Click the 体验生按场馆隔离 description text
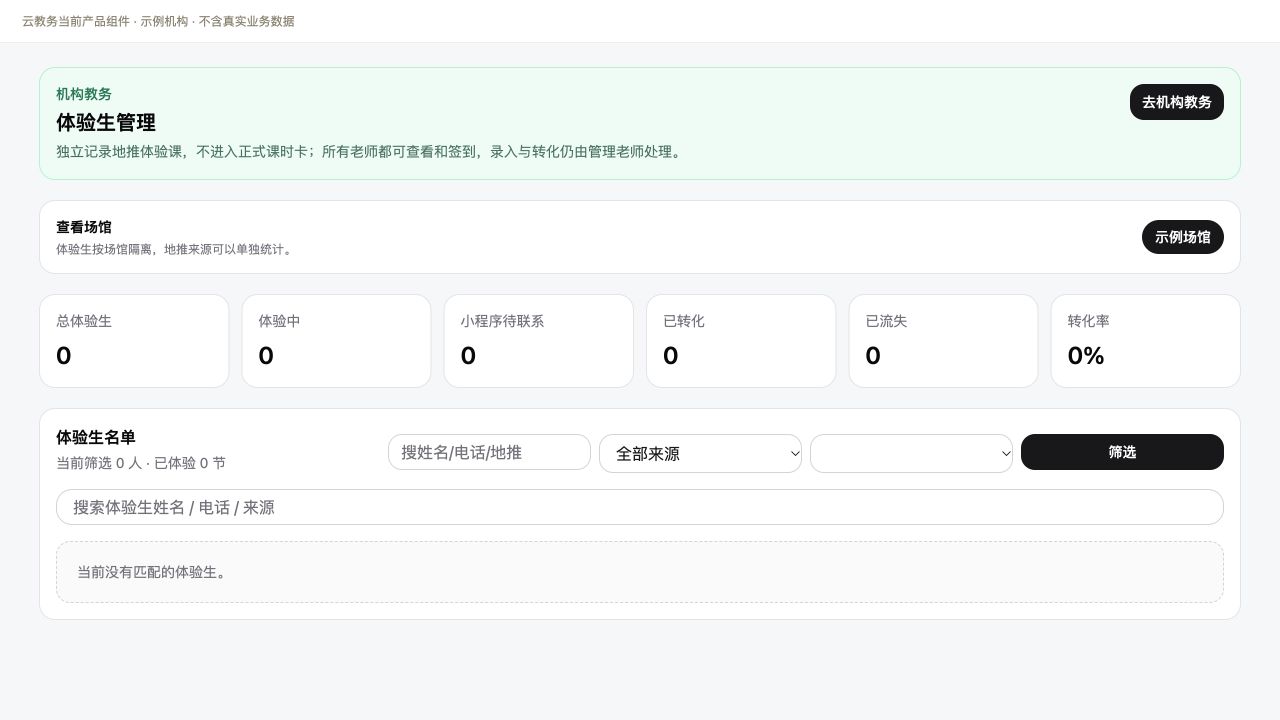The width and height of the screenshot is (1280, 720). click(176, 249)
